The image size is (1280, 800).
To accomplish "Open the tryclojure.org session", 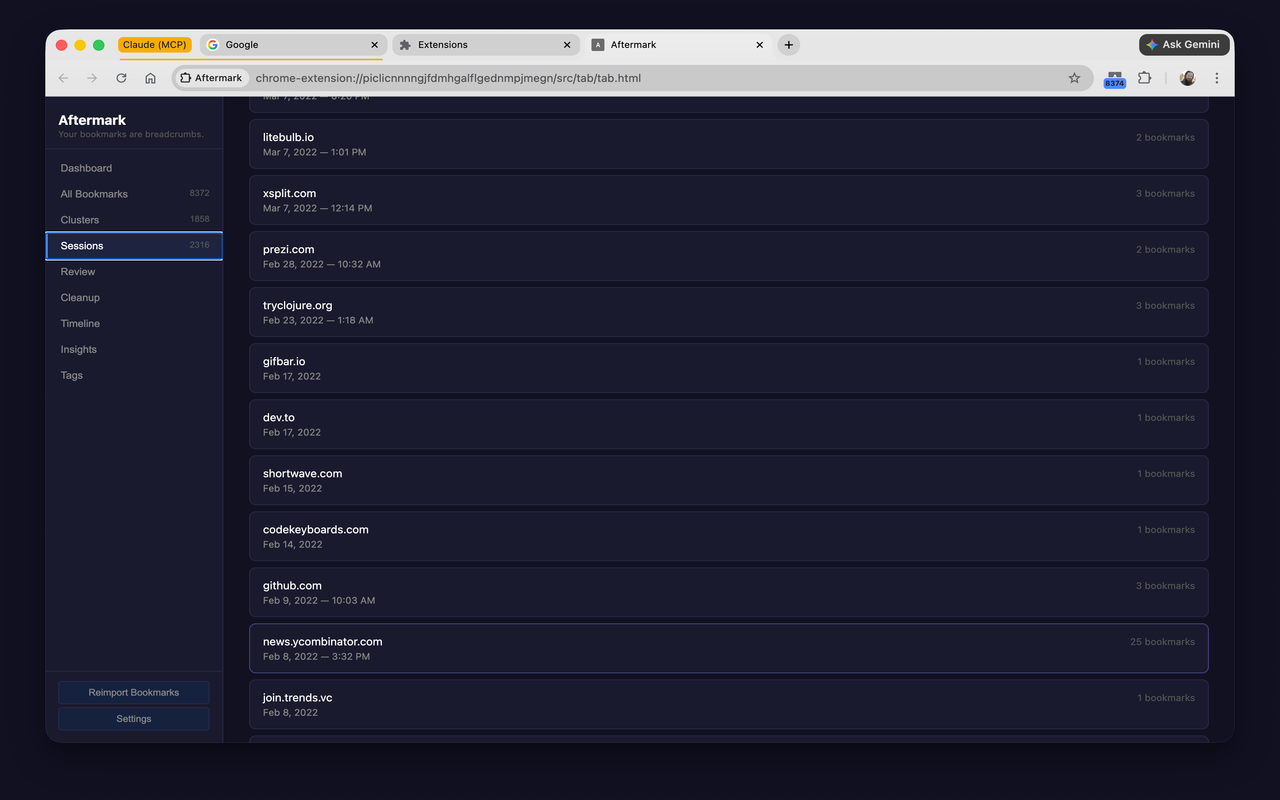I will (x=728, y=312).
